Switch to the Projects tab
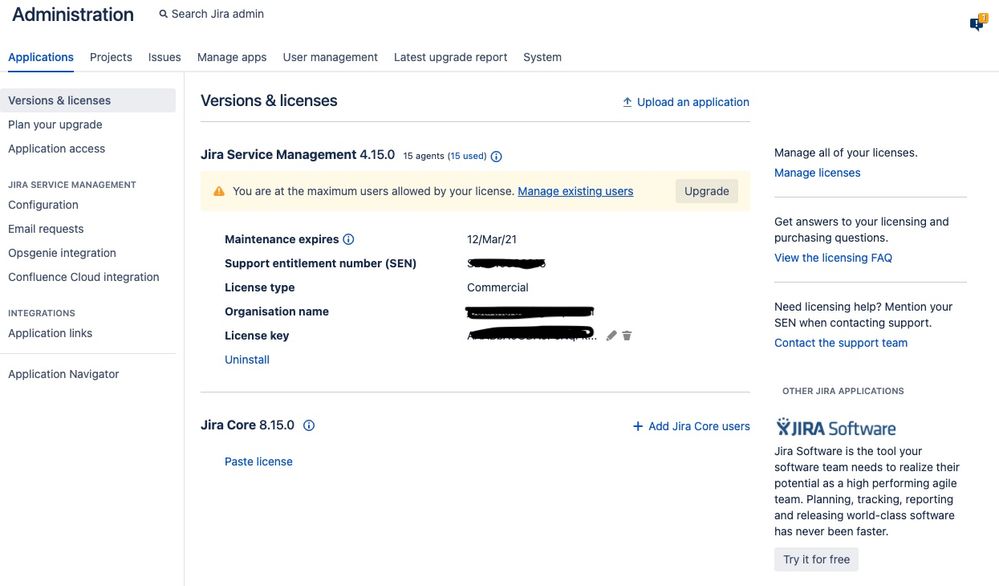The image size is (999, 586). point(110,57)
